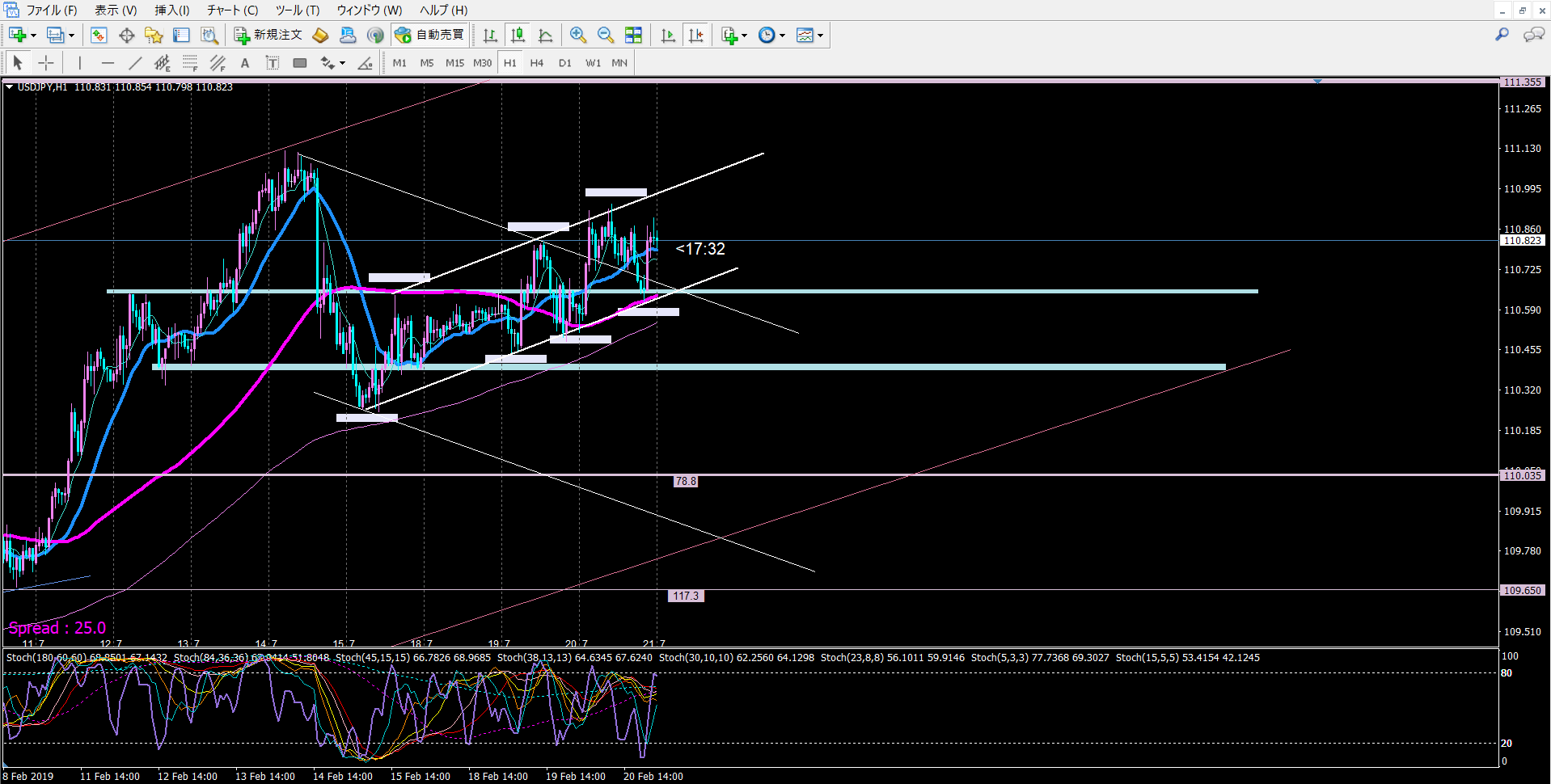Open the gold book Market icon

coord(320,35)
